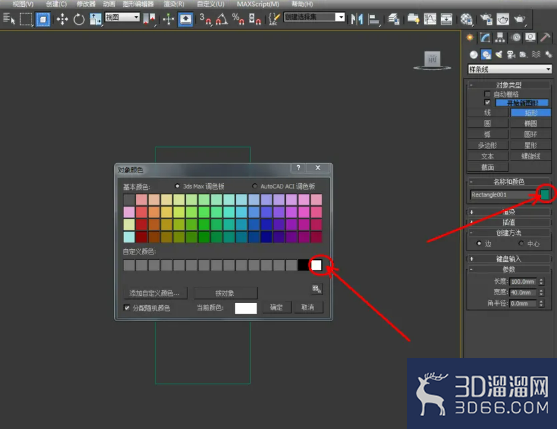Image resolution: width=557 pixels, height=429 pixels.
Task: Switch to the Utilities hammer tab
Action: (x=545, y=38)
